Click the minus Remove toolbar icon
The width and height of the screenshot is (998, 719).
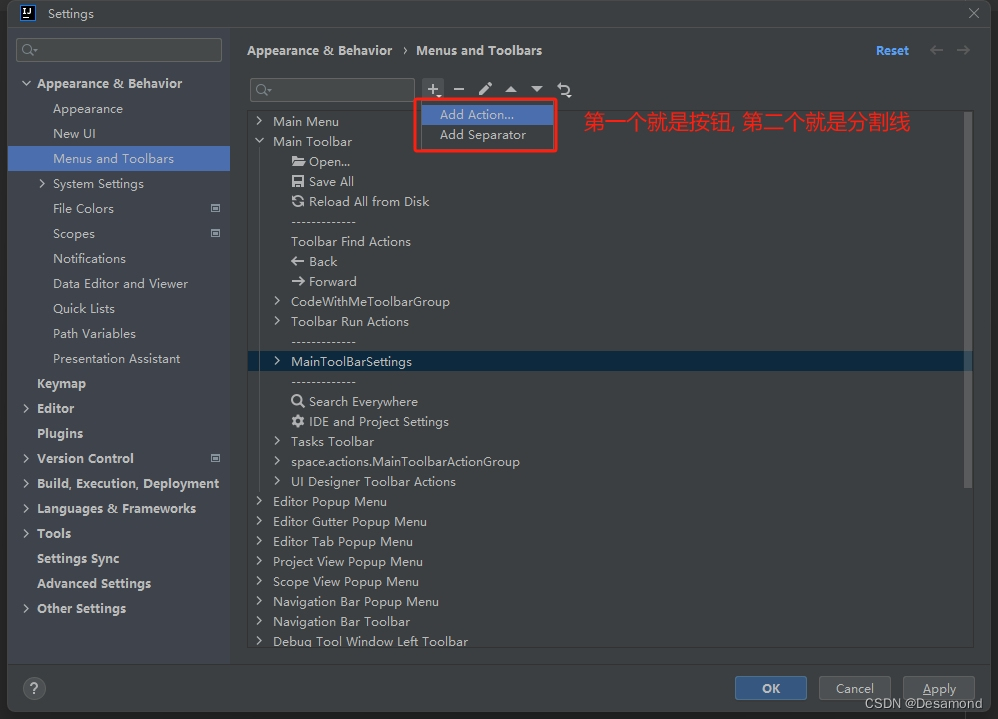[x=459, y=89]
